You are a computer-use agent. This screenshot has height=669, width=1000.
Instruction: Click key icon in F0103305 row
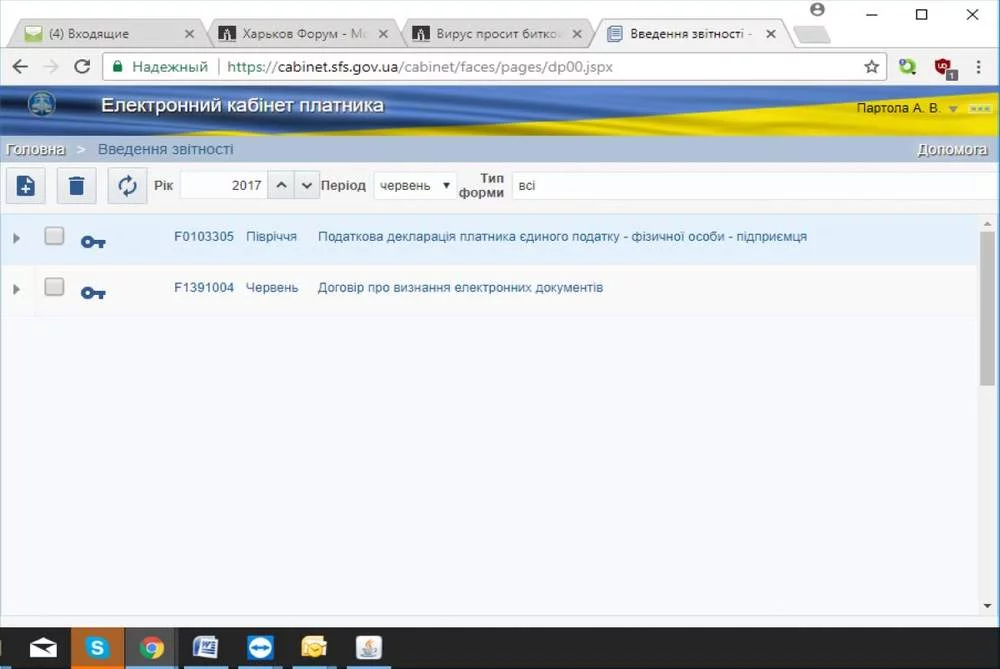point(93,242)
